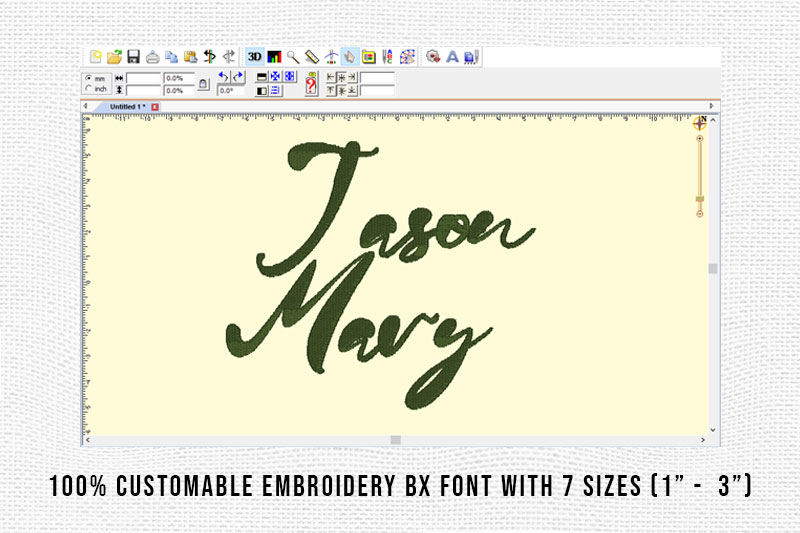This screenshot has width=800, height=533.
Task: Click the height percentage field
Action: pyautogui.click(x=179, y=90)
